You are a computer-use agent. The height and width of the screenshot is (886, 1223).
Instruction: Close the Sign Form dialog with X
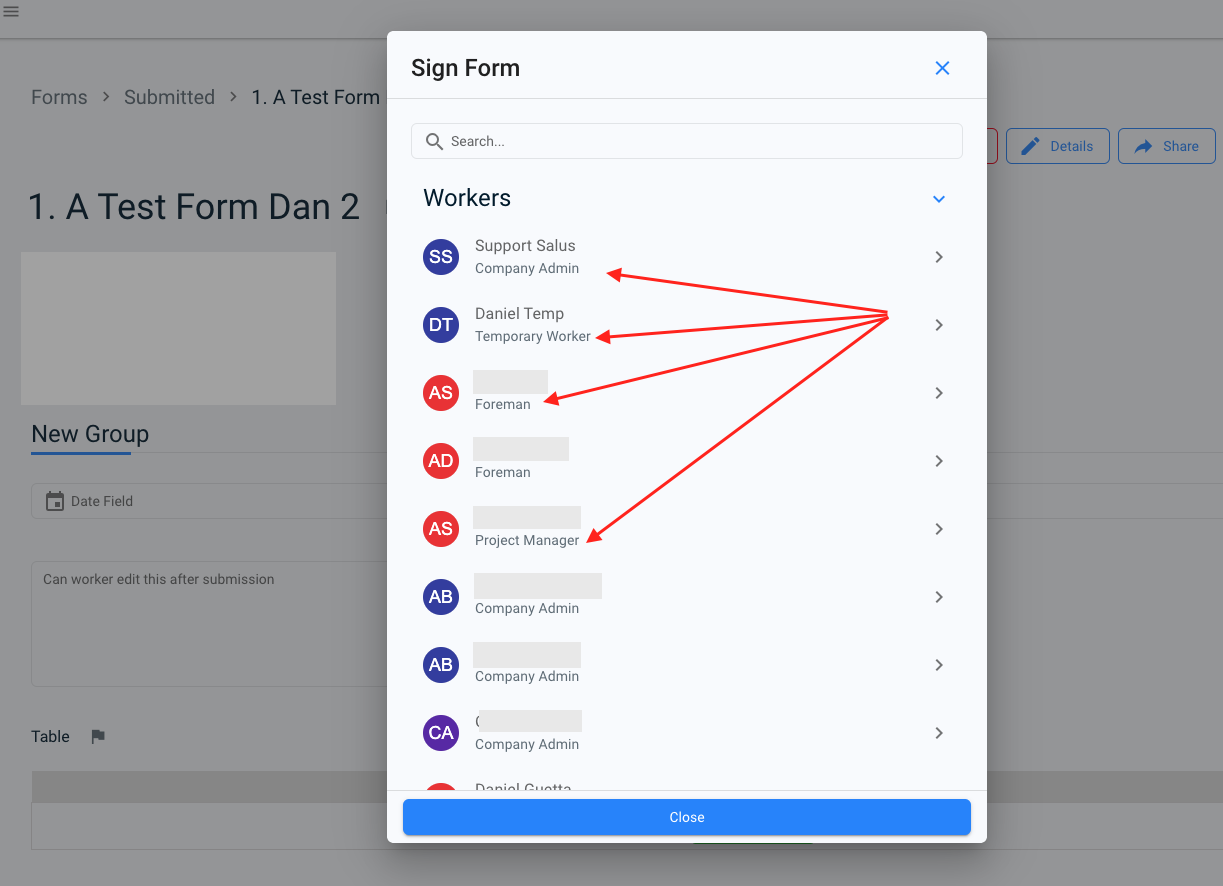(x=942, y=68)
